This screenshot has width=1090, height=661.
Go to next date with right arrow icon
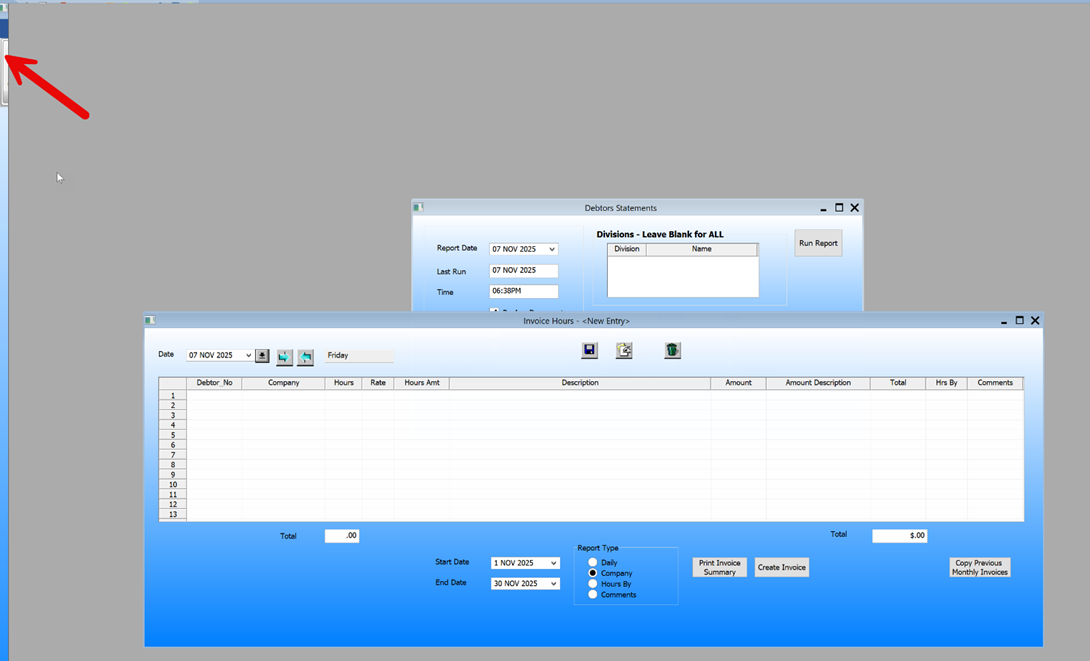[x=284, y=356]
